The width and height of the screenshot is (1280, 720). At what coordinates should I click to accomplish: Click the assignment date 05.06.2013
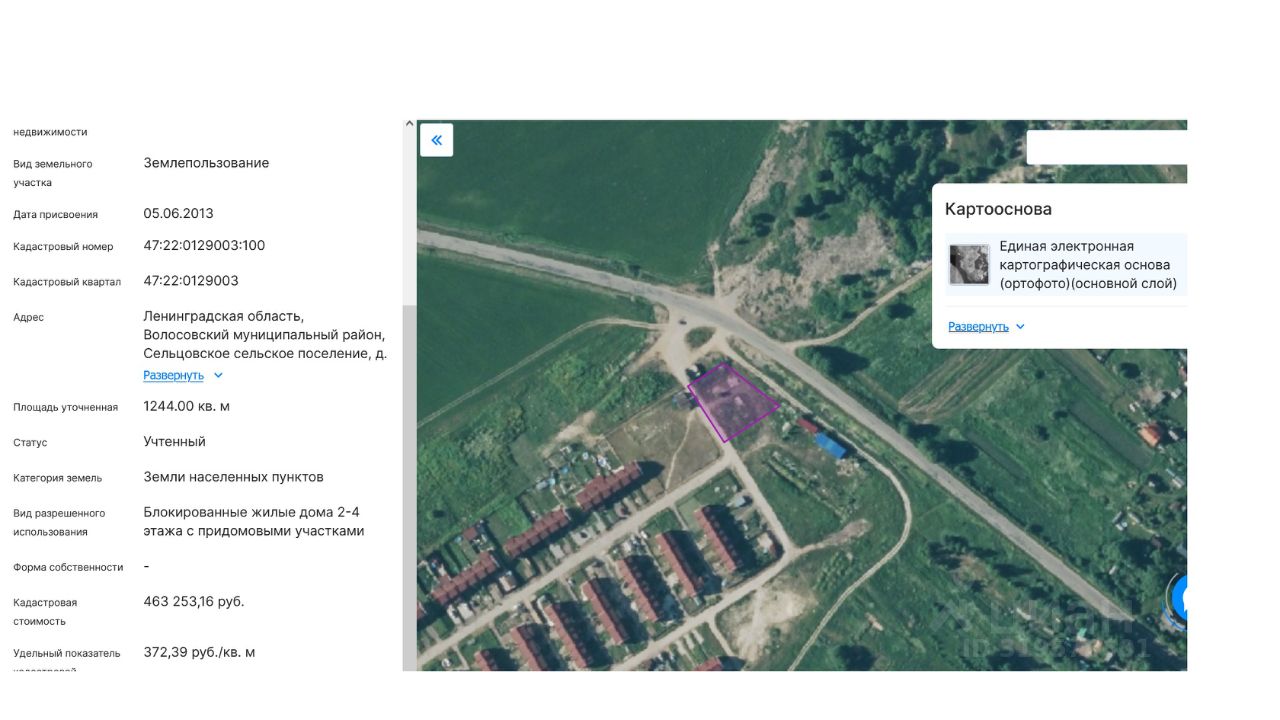(178, 214)
